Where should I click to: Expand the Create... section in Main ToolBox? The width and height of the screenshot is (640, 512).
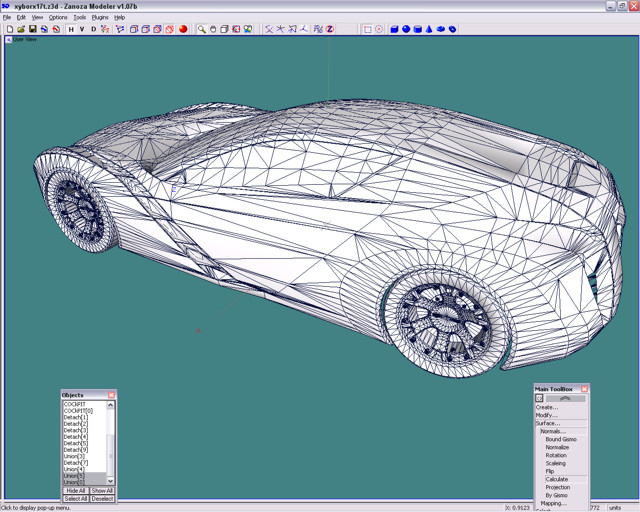click(x=547, y=407)
